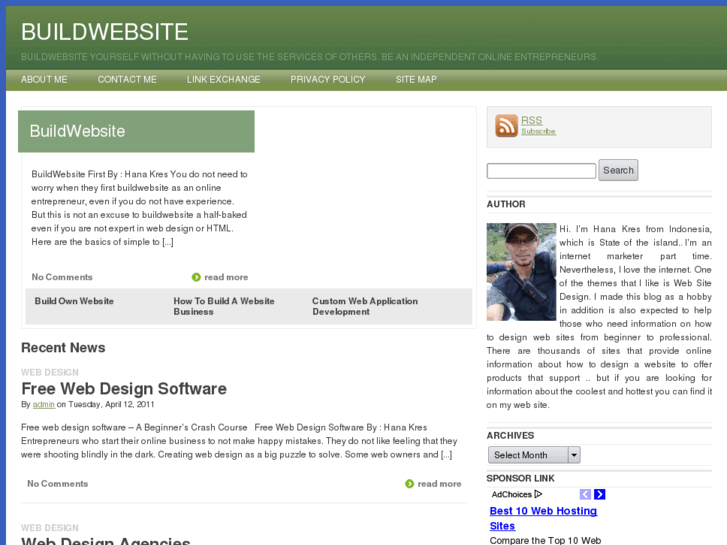This screenshot has width=727, height=545.
Task: Click the AdChoices label
Action: (x=511, y=494)
